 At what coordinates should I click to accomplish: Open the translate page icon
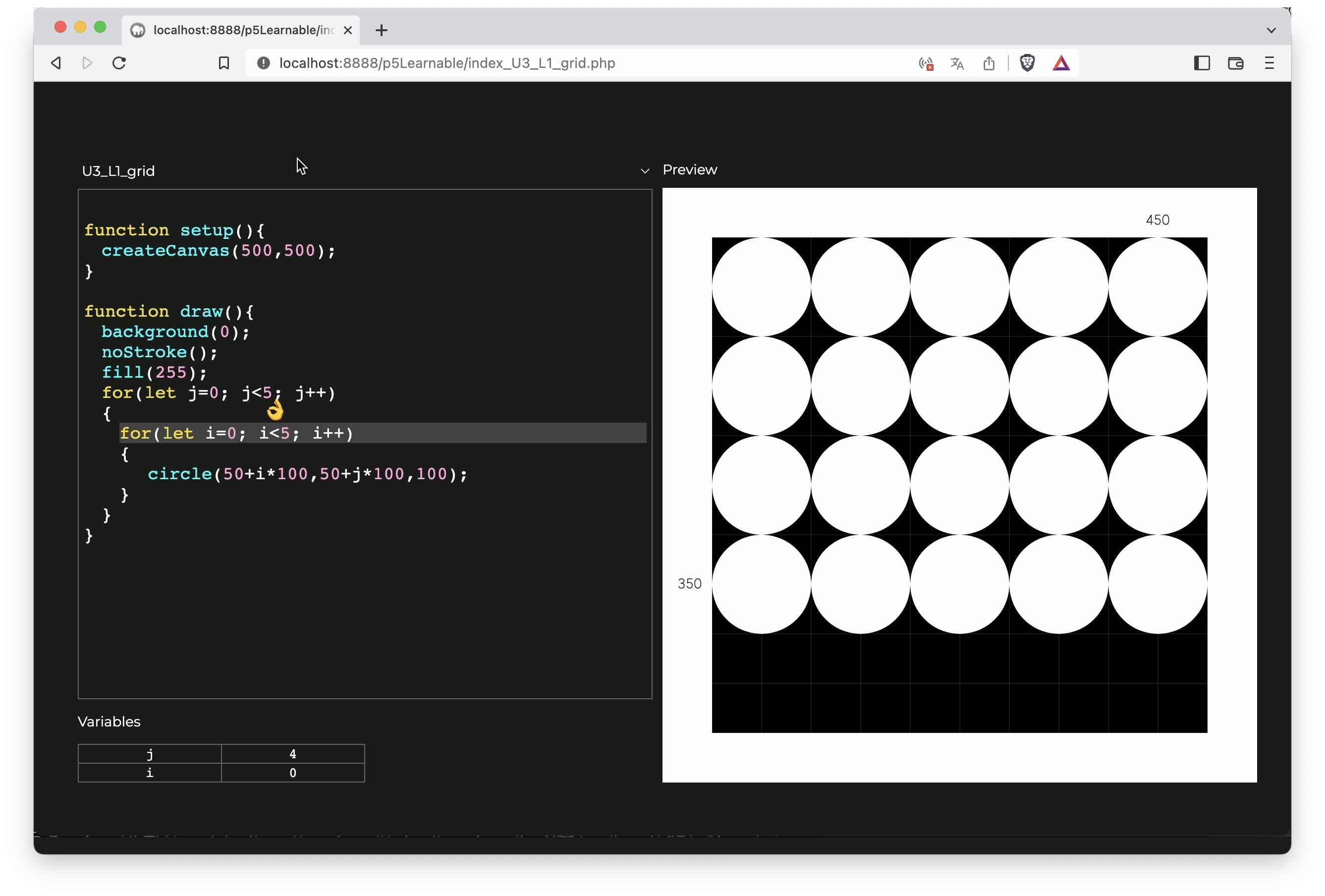pyautogui.click(x=957, y=63)
